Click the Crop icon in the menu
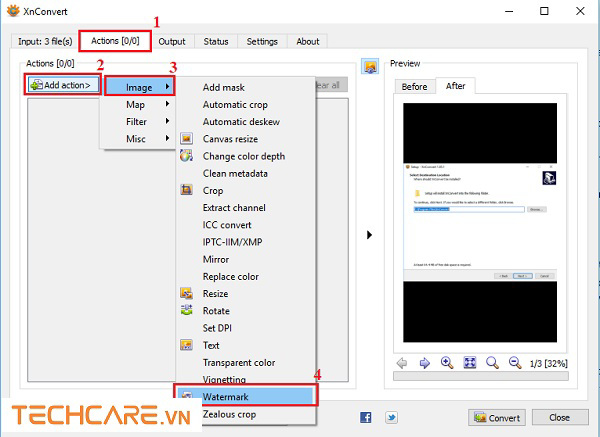This screenshot has height=437, width=600. point(186,190)
